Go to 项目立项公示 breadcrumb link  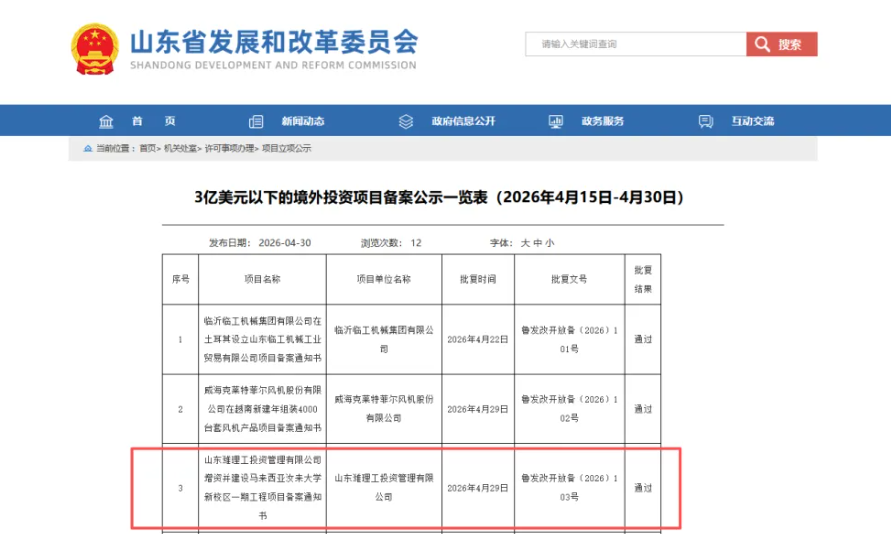[286, 148]
